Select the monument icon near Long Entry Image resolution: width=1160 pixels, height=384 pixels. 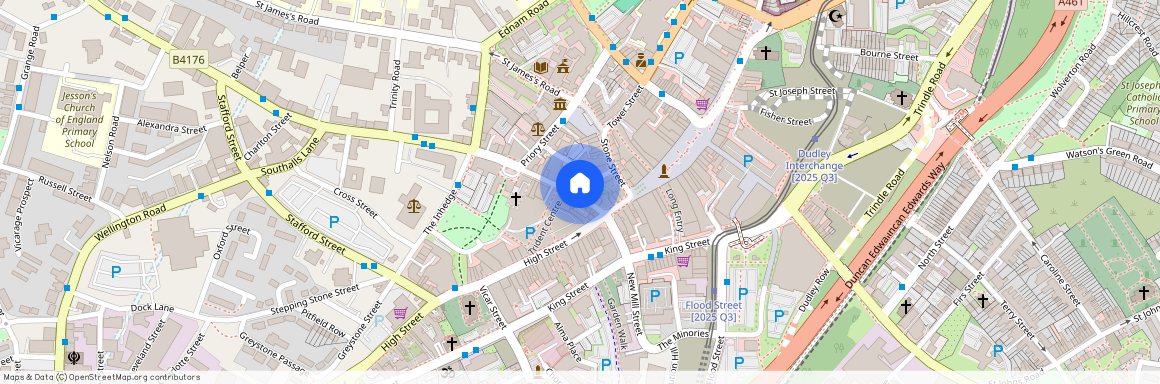[664, 171]
